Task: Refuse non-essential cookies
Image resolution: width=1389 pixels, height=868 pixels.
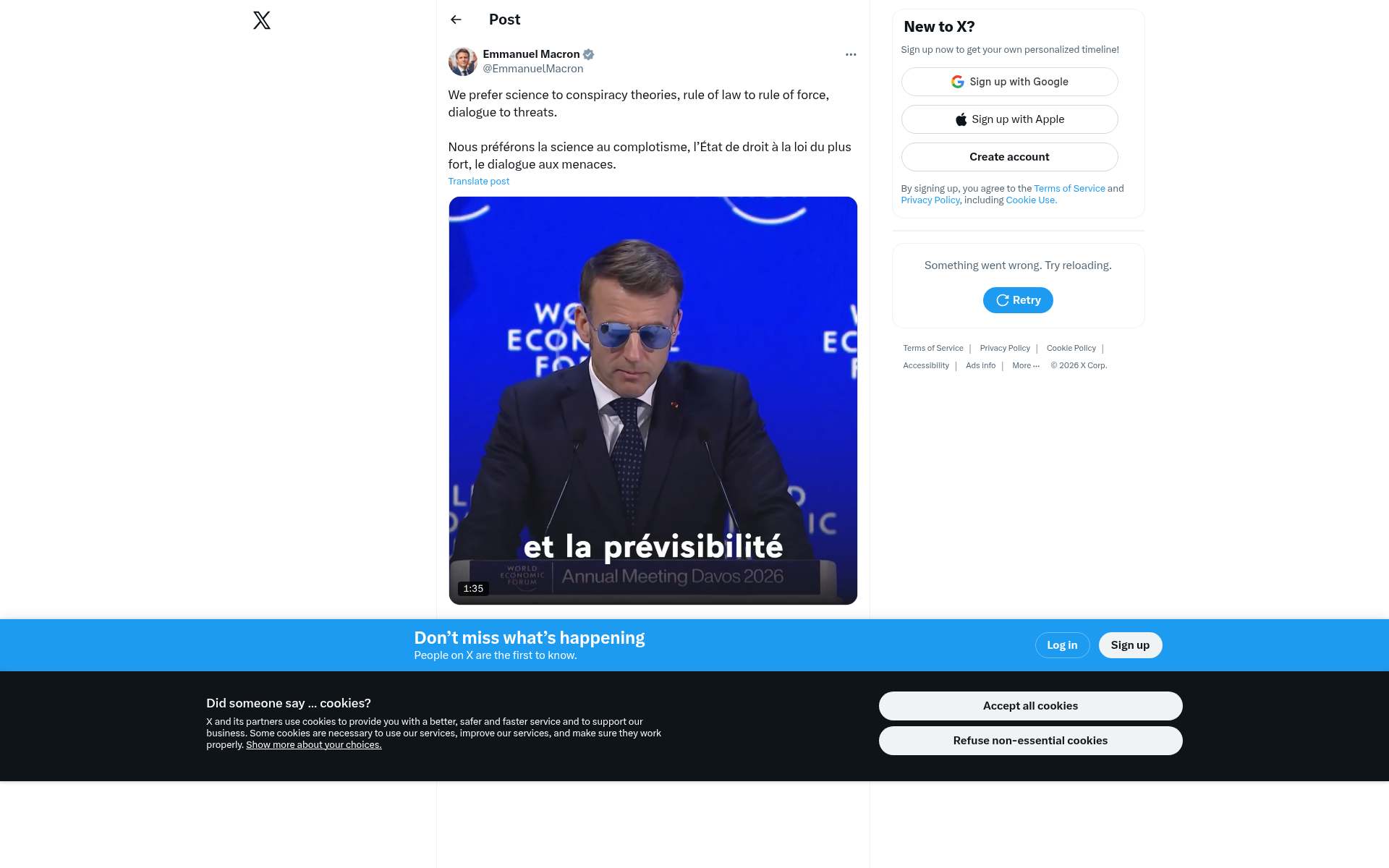Action: [1030, 741]
